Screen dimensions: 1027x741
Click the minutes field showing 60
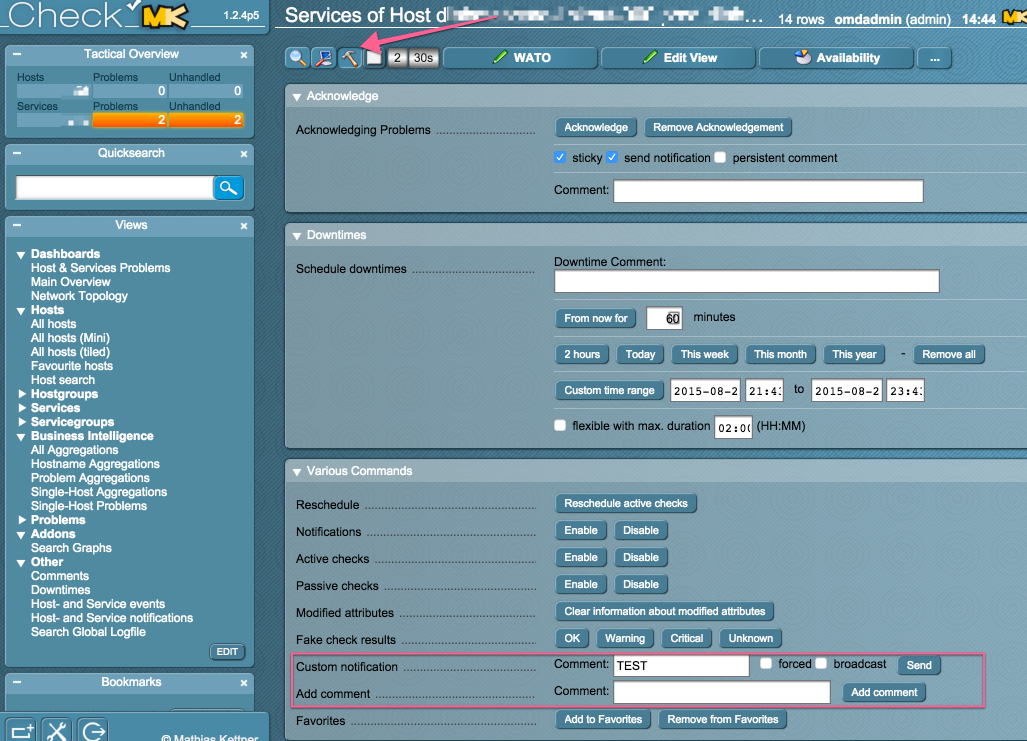tap(664, 318)
